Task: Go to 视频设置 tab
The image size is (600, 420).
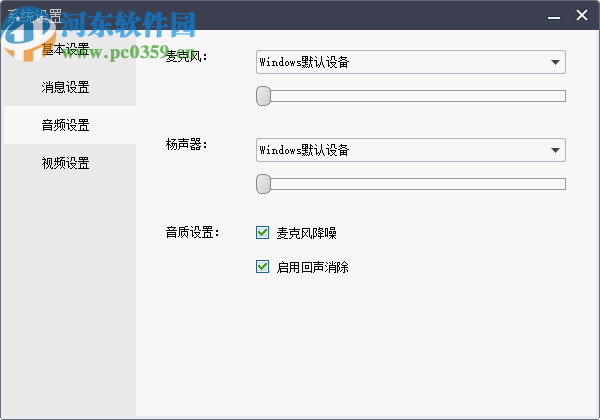Action: 70,163
